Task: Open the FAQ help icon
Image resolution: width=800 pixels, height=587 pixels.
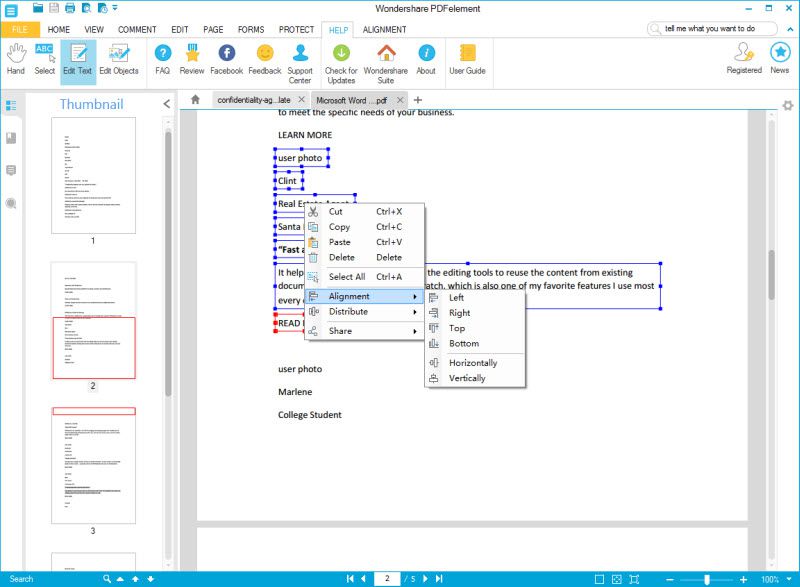Action: tap(163, 60)
